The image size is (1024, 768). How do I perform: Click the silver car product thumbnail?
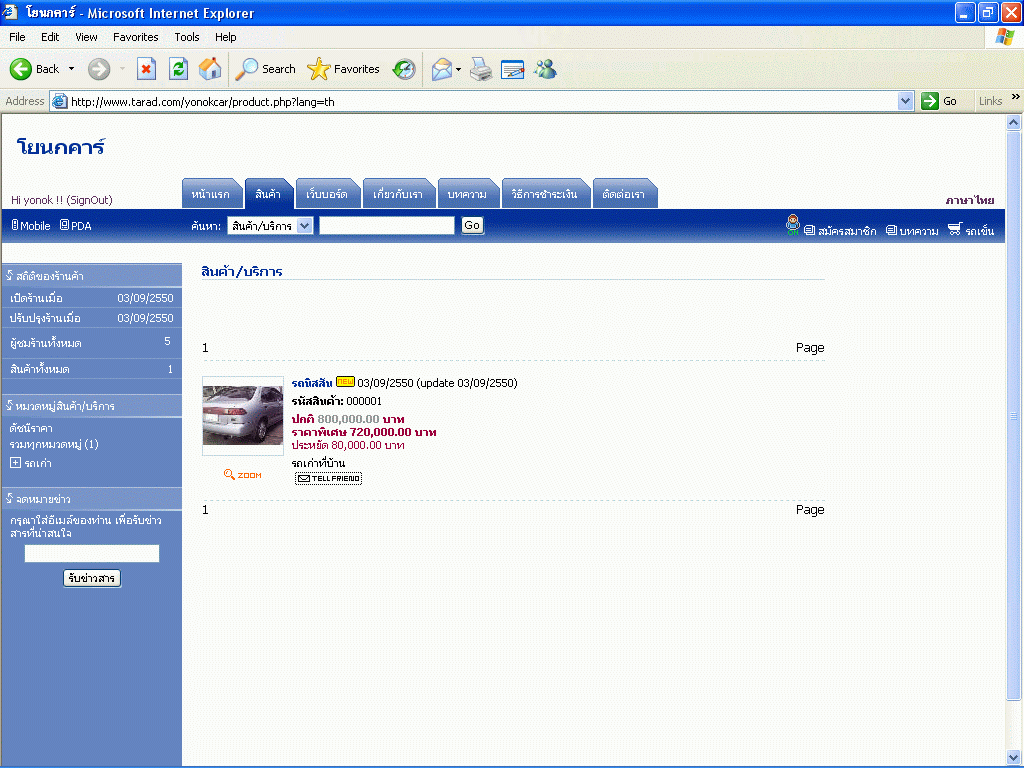tap(243, 416)
